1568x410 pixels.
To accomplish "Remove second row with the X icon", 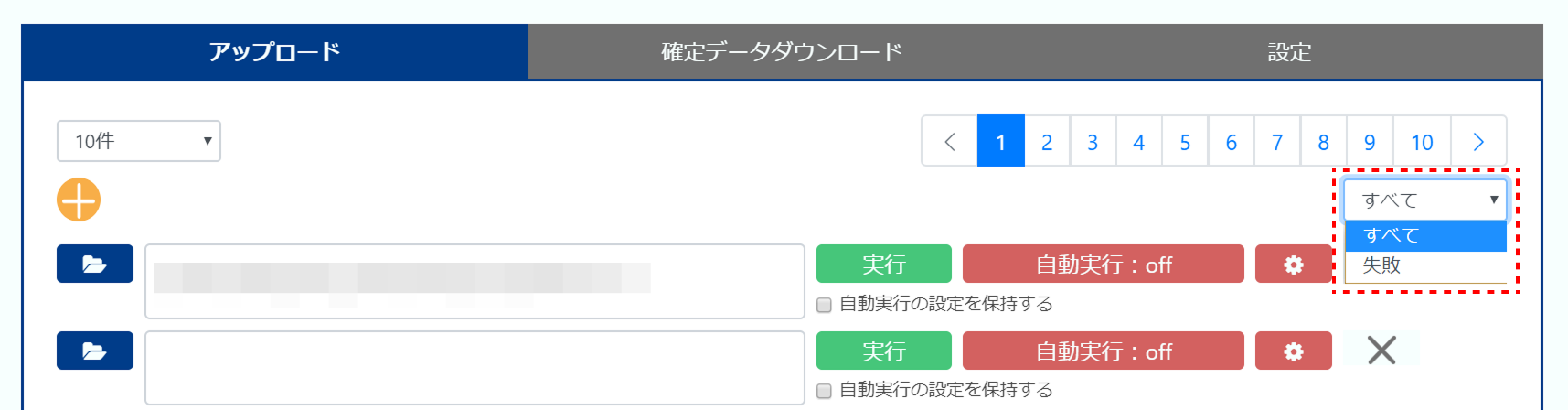I will click(1381, 349).
